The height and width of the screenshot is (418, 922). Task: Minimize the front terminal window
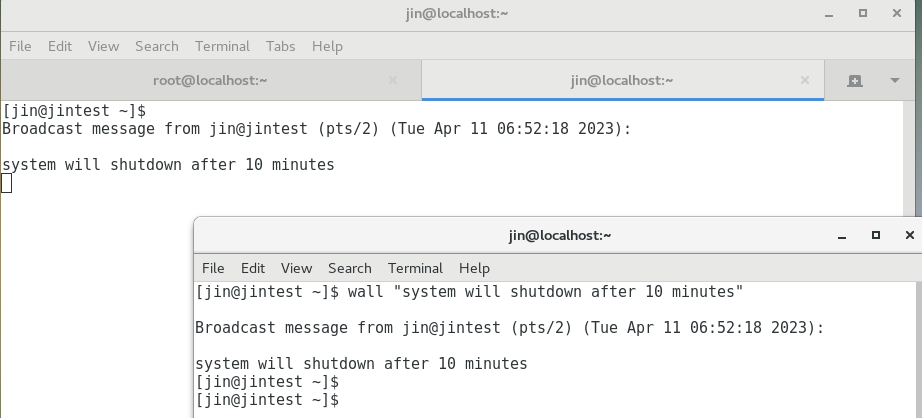click(841, 236)
